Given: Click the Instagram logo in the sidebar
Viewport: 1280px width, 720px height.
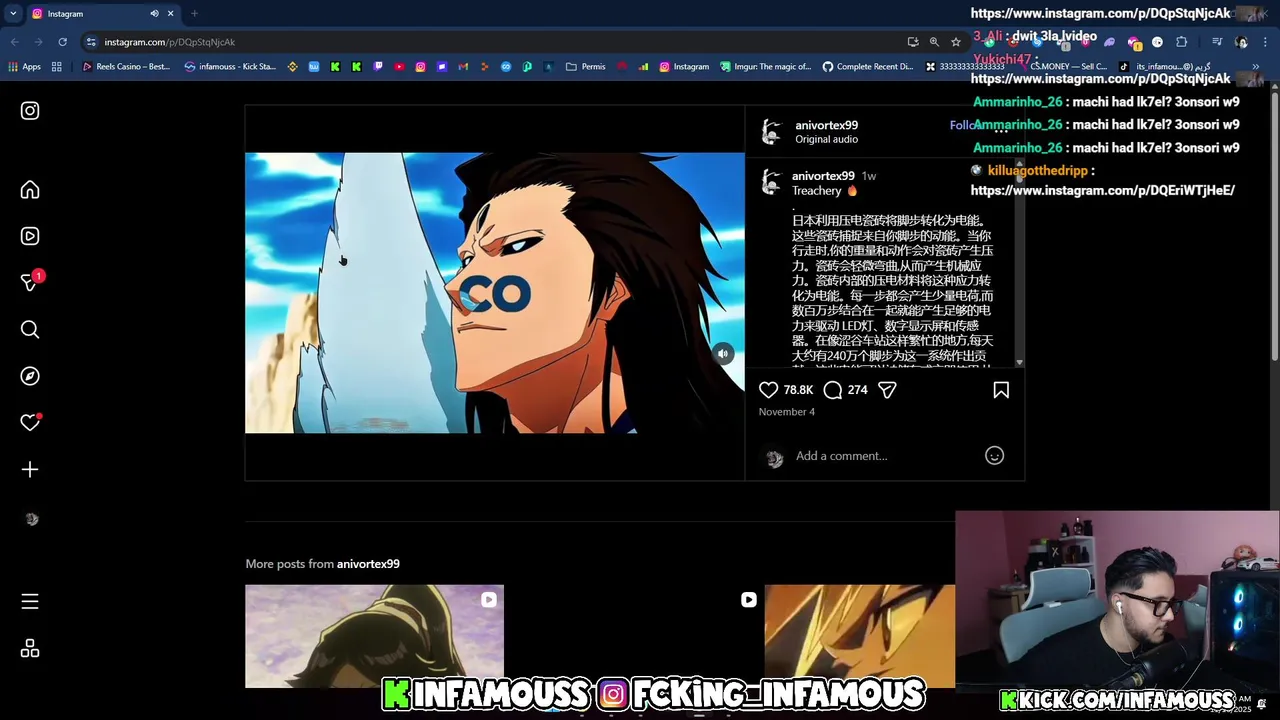Looking at the screenshot, I should click(30, 111).
